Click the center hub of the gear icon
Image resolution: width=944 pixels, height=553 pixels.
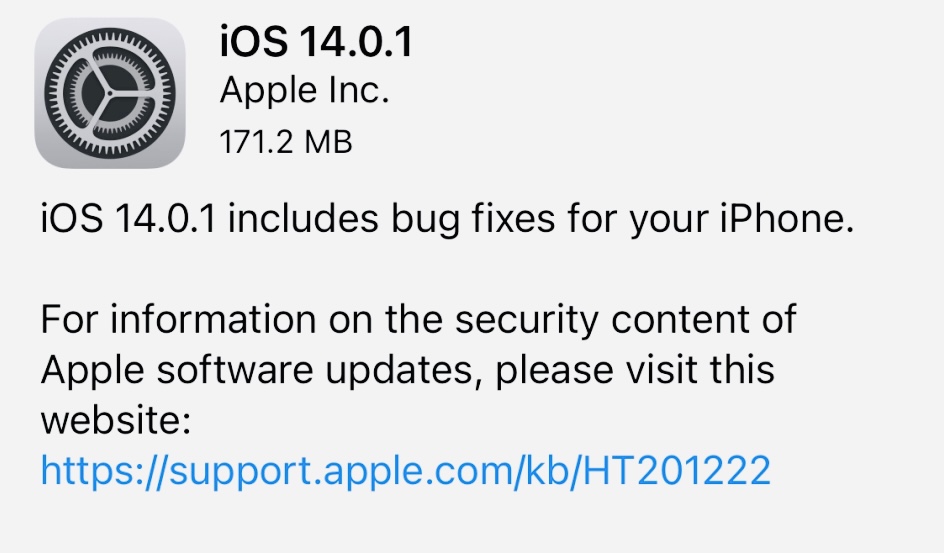(x=110, y=94)
